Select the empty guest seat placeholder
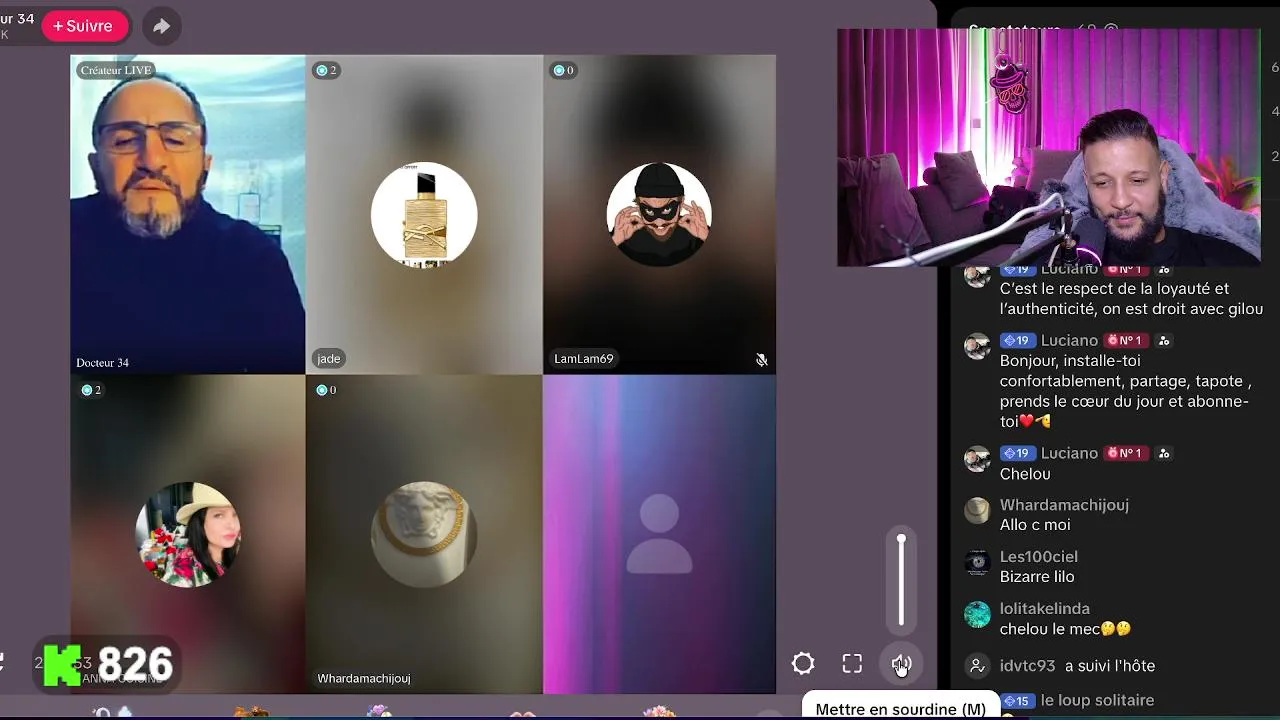This screenshot has height=720, width=1280. coord(659,534)
